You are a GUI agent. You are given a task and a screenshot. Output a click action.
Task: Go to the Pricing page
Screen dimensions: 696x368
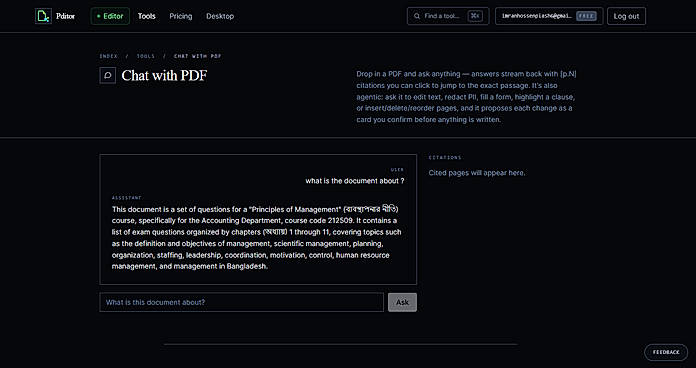(181, 16)
